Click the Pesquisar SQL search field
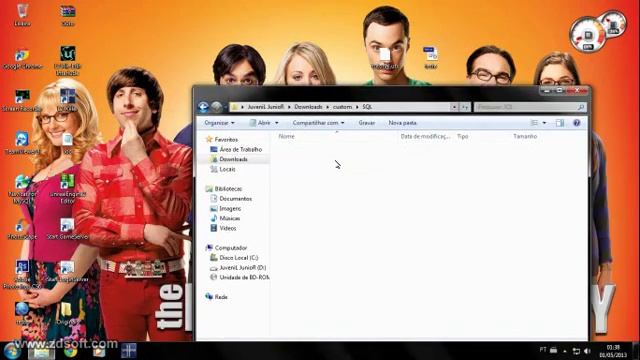 [529, 107]
